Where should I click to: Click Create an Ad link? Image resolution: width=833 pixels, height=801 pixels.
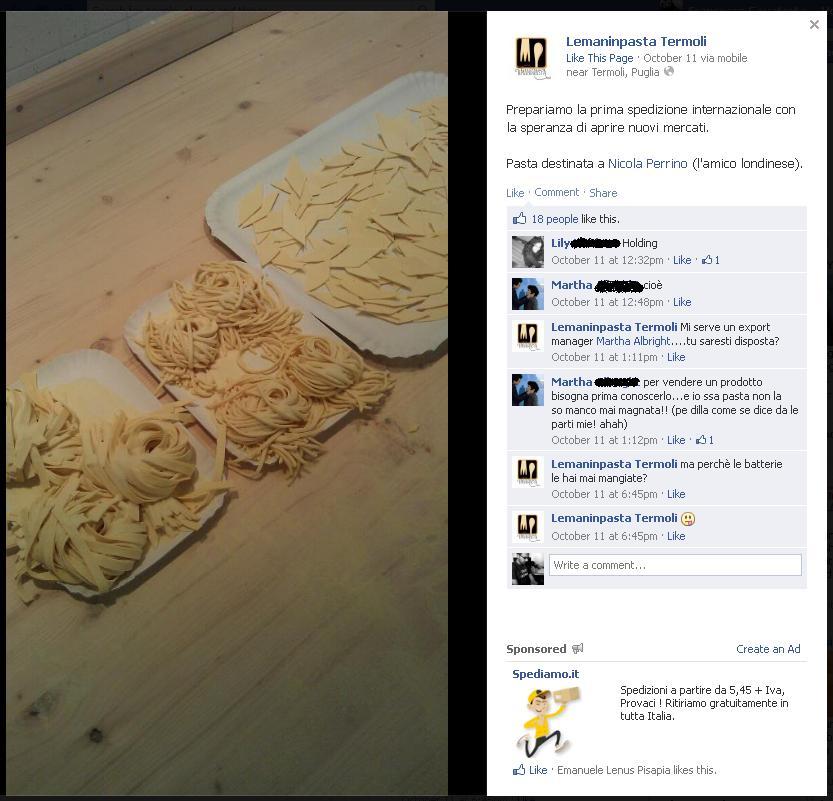768,649
